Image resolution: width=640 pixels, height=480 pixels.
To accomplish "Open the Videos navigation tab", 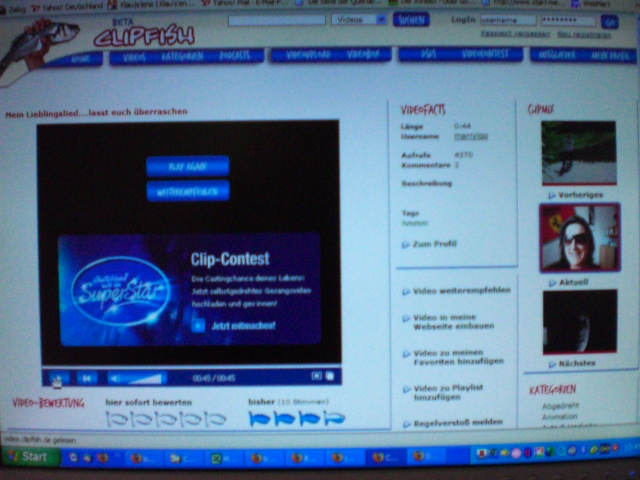I will (x=134, y=58).
